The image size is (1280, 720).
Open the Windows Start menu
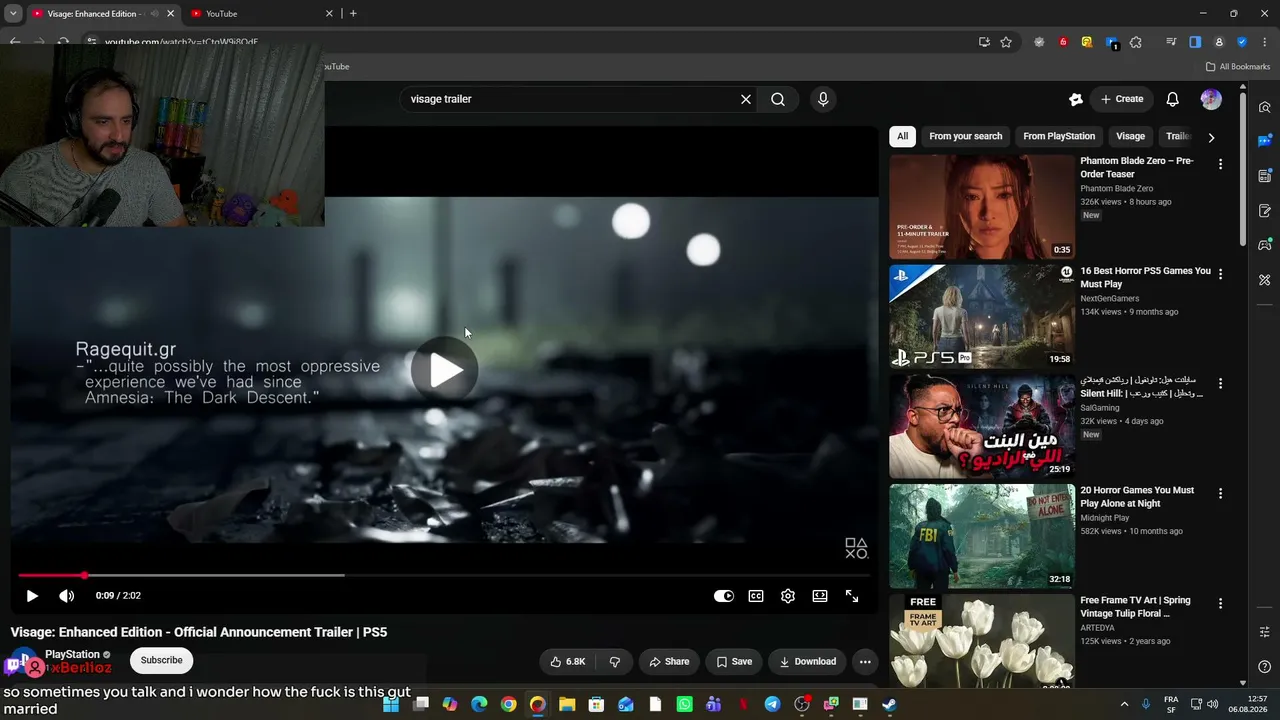(391, 705)
